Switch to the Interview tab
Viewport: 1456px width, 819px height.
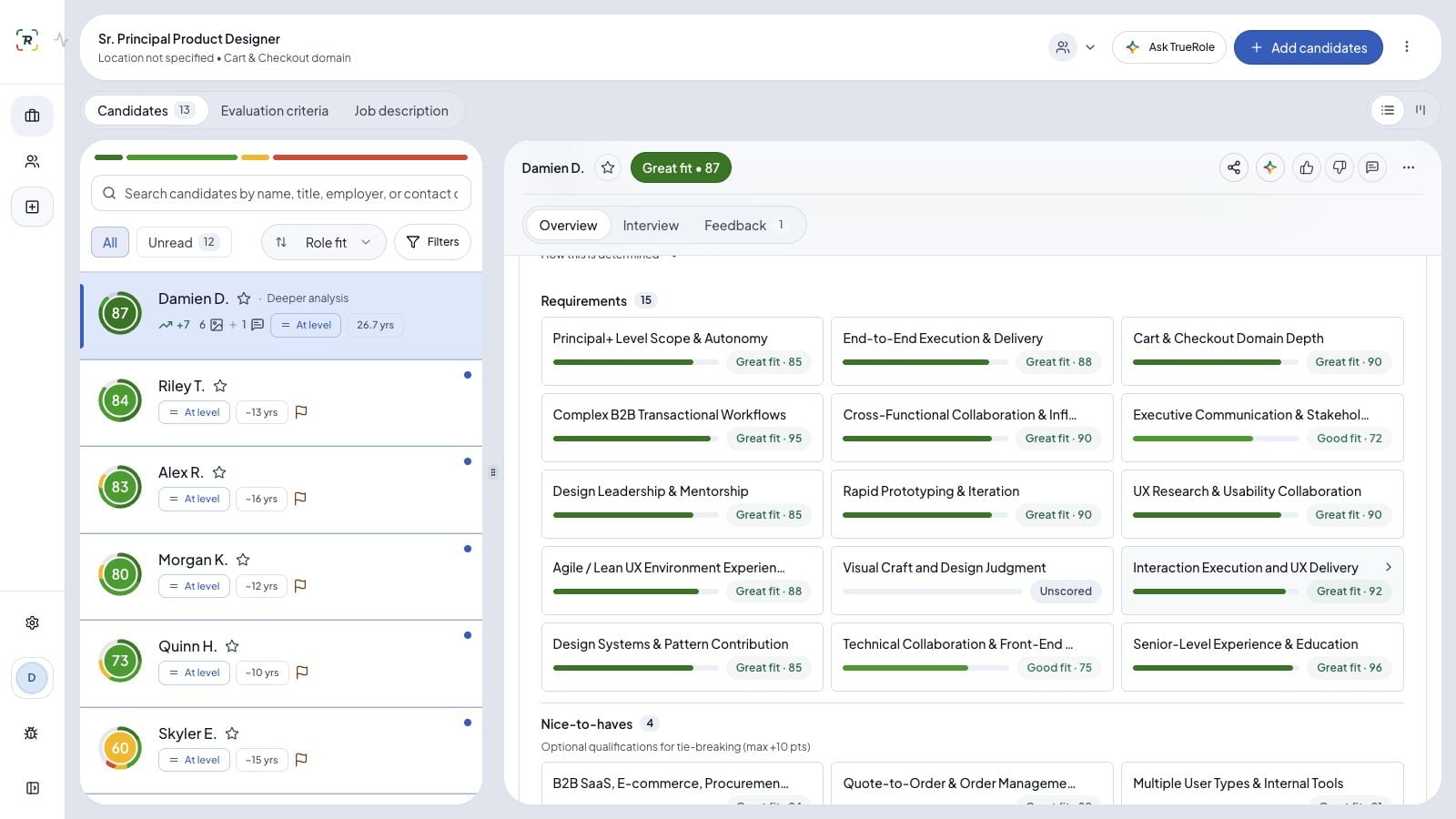(651, 226)
